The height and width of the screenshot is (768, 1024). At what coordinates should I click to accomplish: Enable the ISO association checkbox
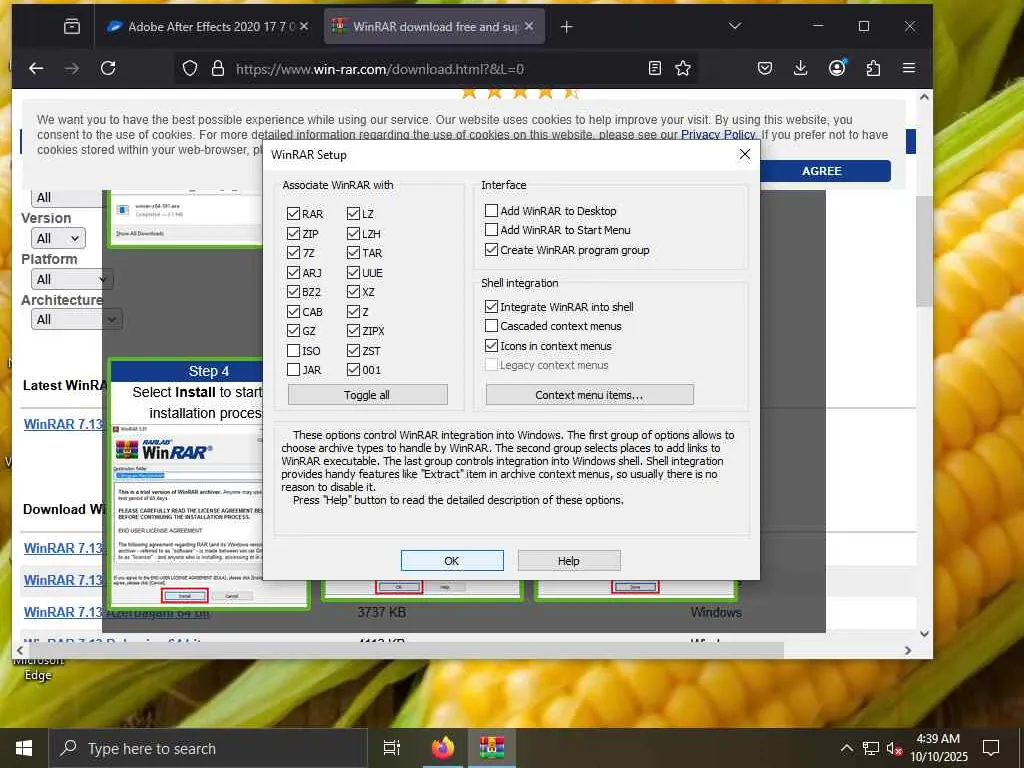pos(293,351)
